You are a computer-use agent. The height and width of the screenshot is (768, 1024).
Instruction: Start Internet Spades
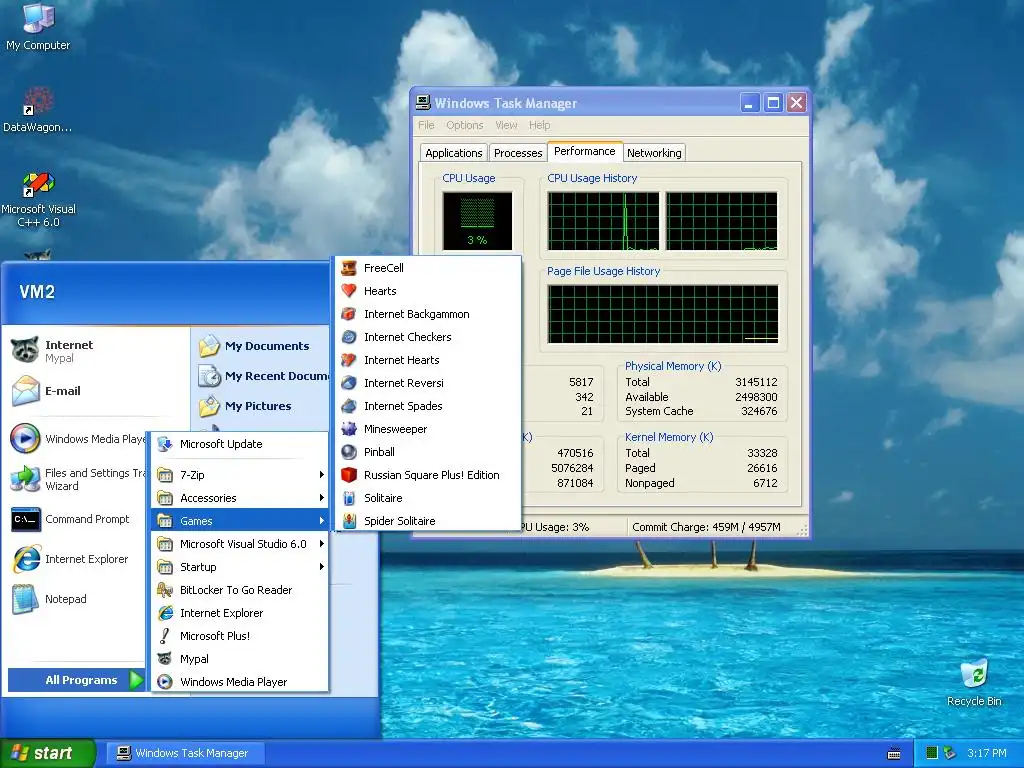[x=428, y=406]
